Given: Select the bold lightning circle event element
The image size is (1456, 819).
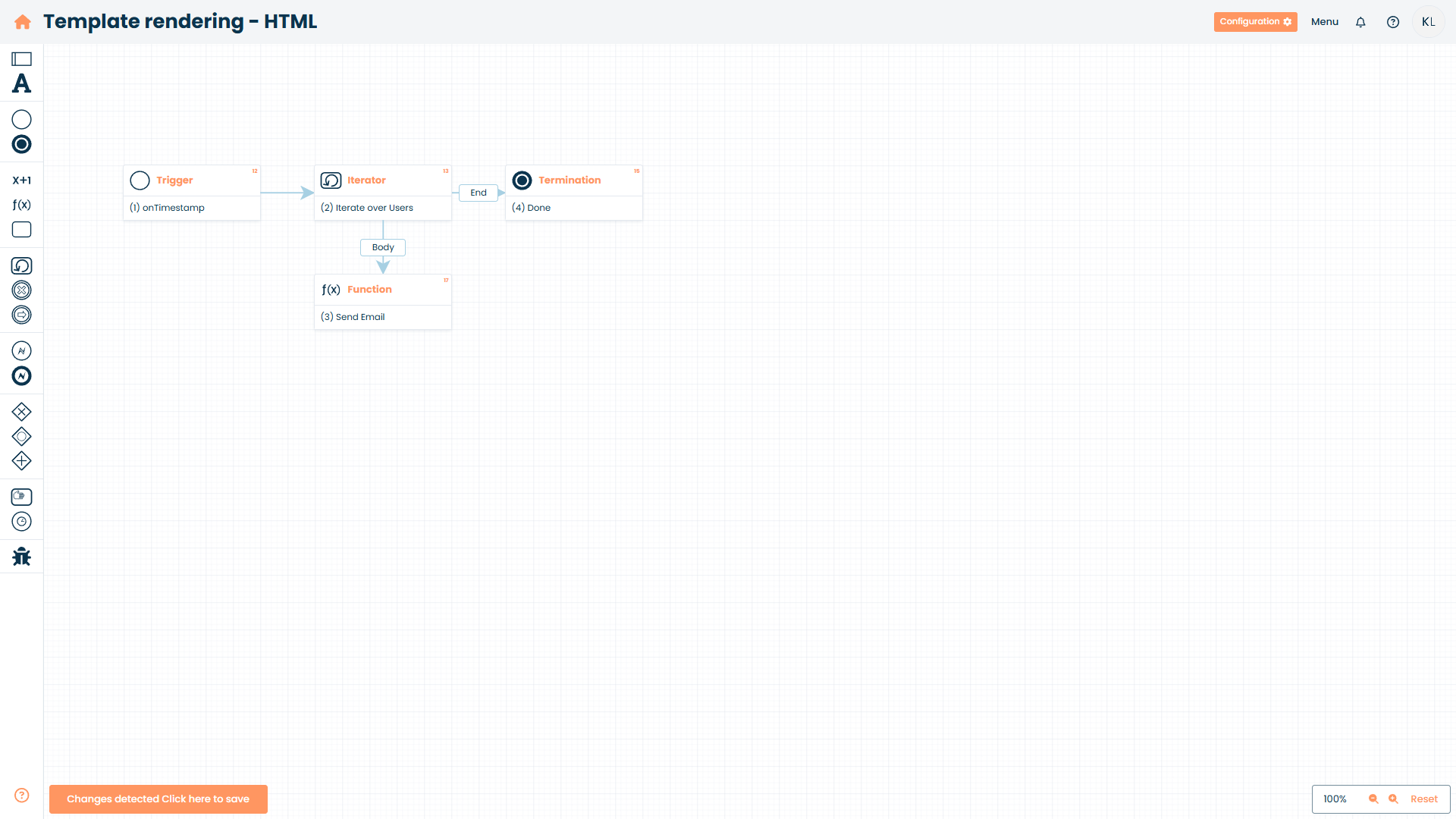Looking at the screenshot, I should click(x=21, y=375).
